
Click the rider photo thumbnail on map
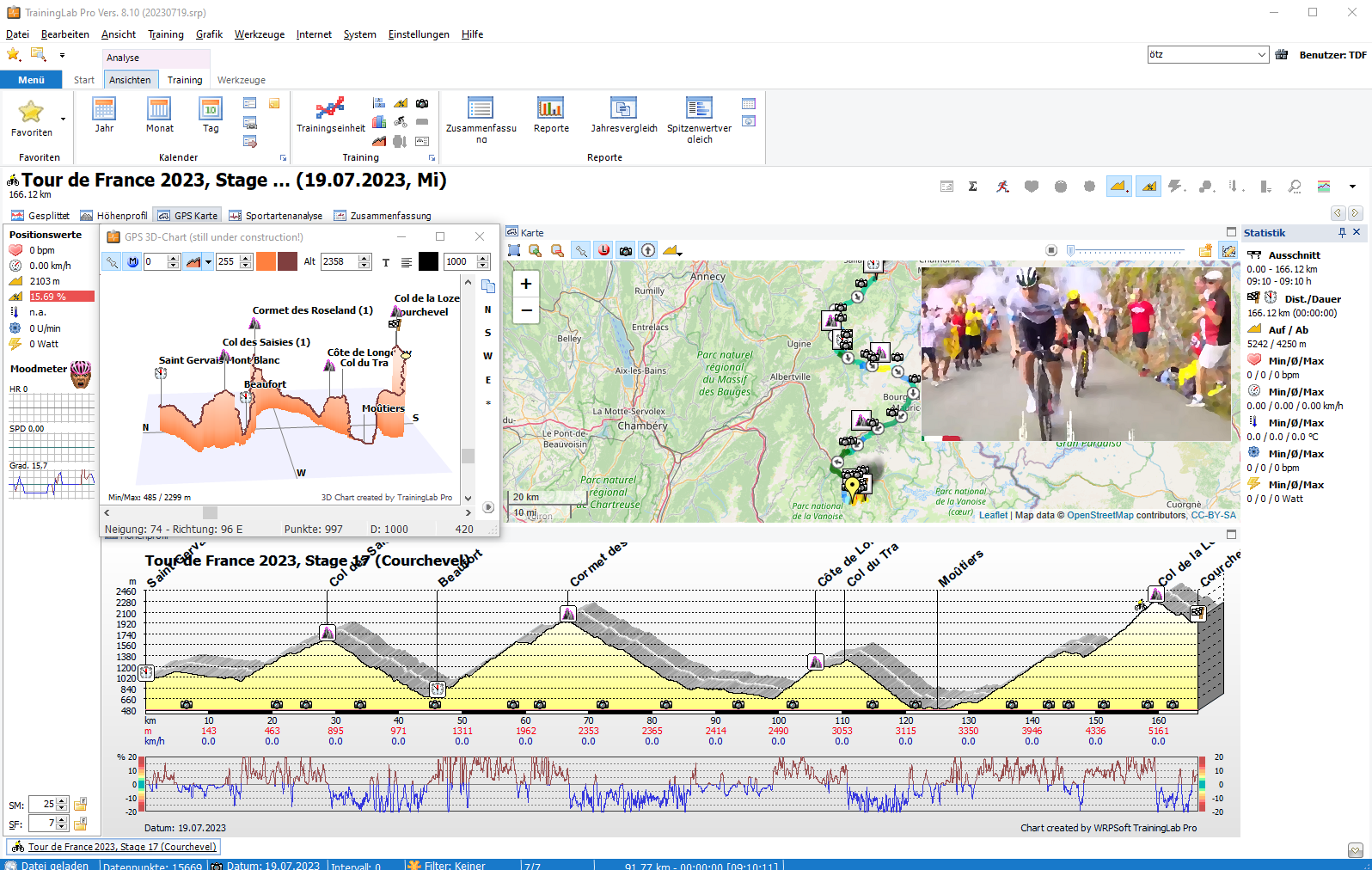(x=1075, y=354)
